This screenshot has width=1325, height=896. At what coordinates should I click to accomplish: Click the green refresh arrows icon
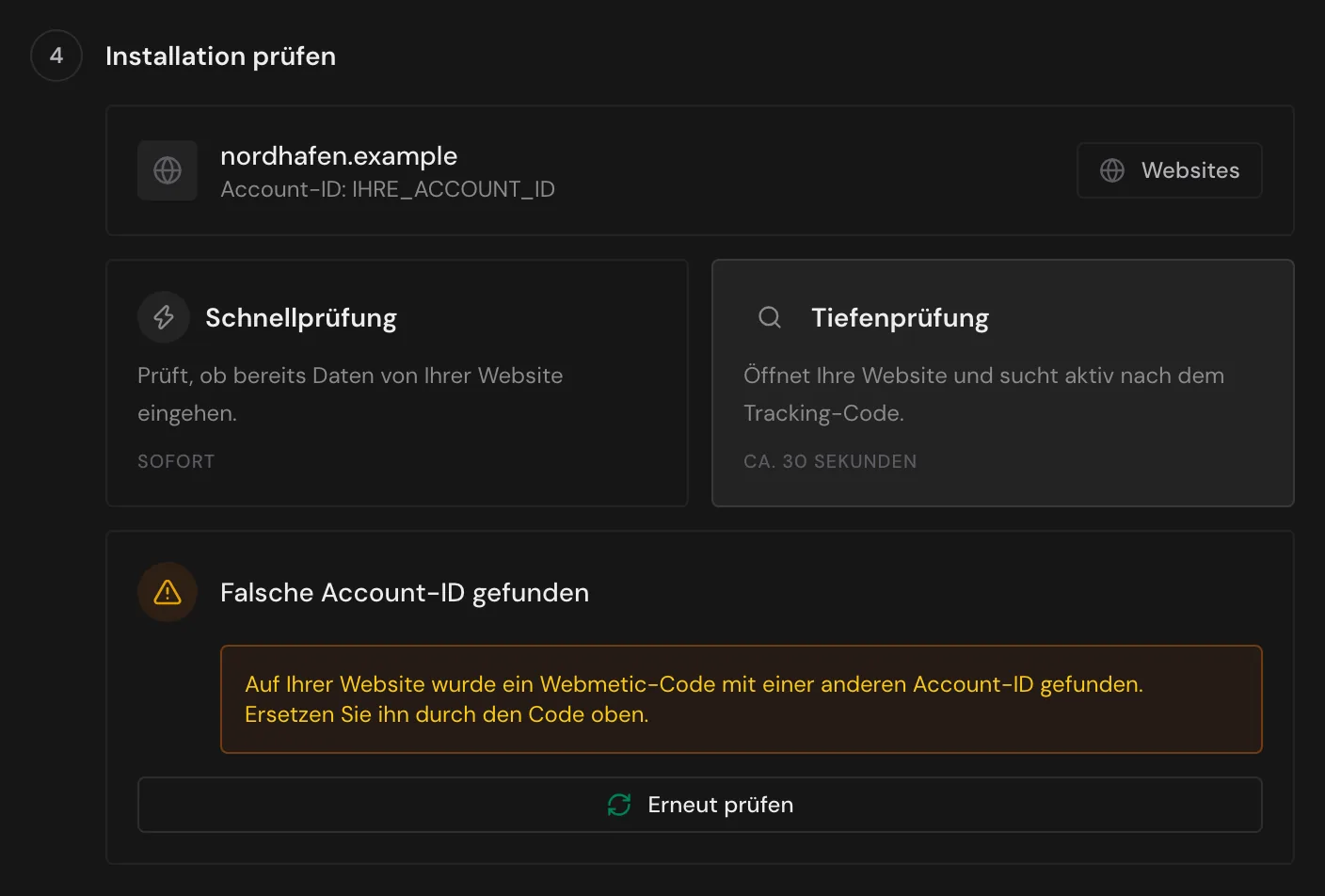point(619,805)
